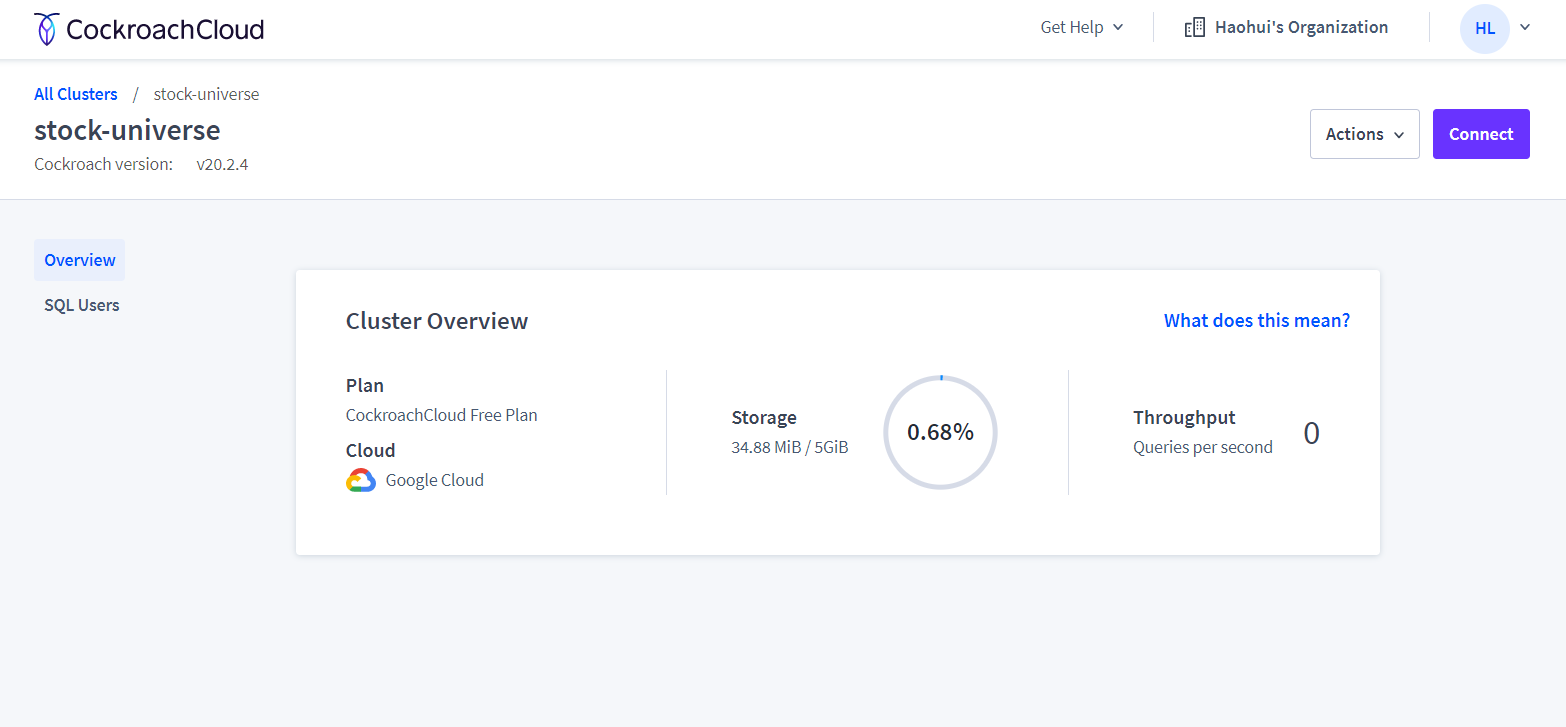The height and width of the screenshot is (727, 1566).
Task: Click Haohui's Organization name
Action: (1301, 28)
